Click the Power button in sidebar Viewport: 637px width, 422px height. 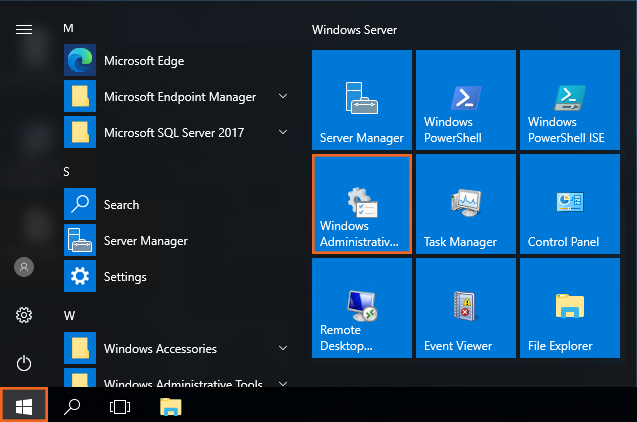24,363
